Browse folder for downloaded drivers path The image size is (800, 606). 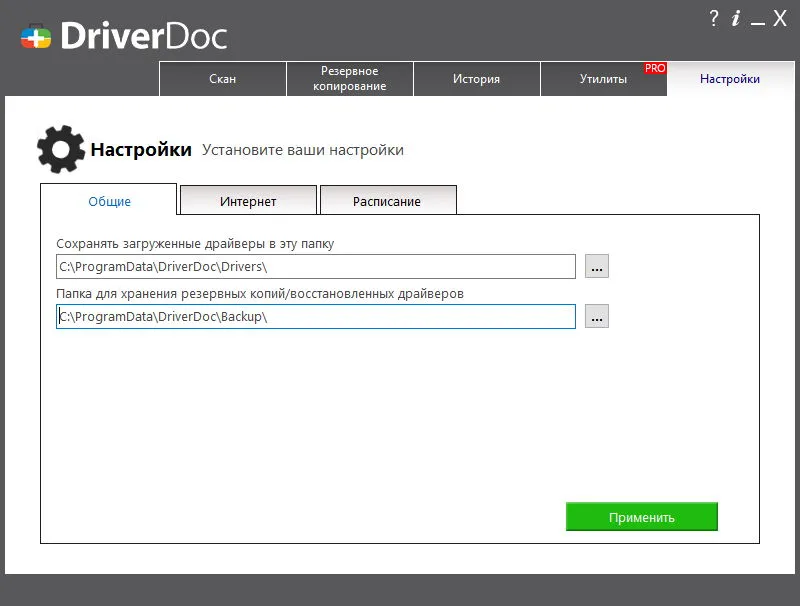596,266
